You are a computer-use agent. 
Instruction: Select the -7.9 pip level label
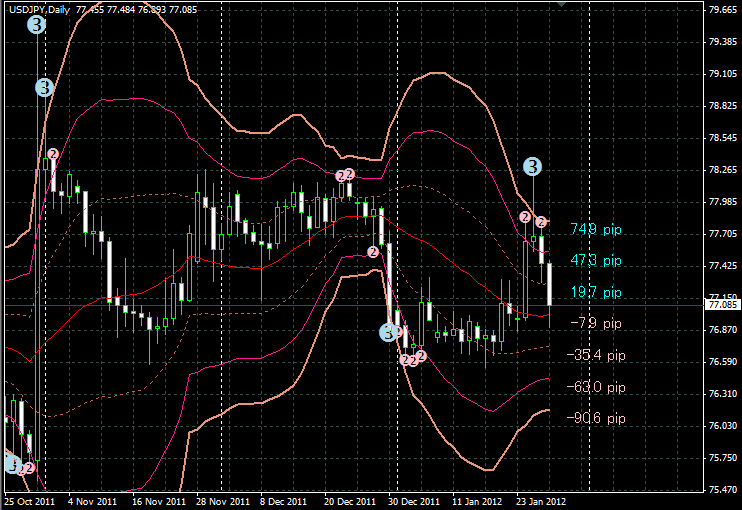[x=596, y=323]
